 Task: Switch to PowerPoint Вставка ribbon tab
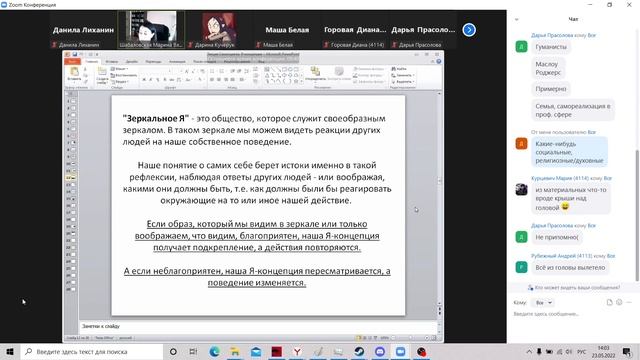pos(111,61)
